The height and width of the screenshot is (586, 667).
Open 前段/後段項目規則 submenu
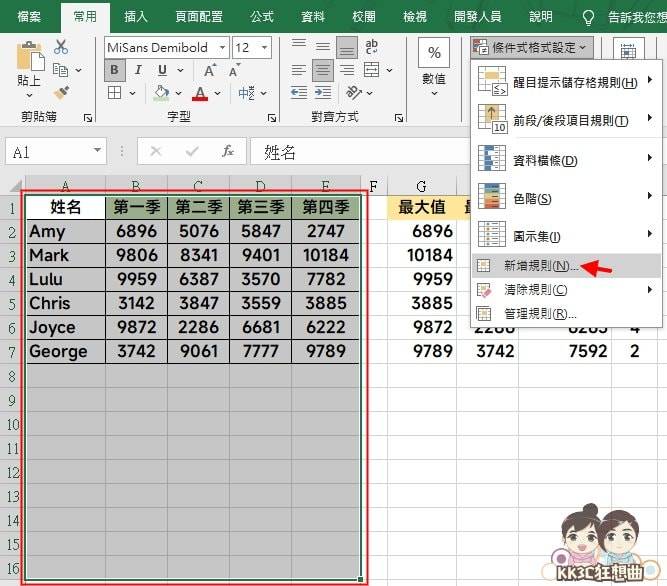(566, 119)
